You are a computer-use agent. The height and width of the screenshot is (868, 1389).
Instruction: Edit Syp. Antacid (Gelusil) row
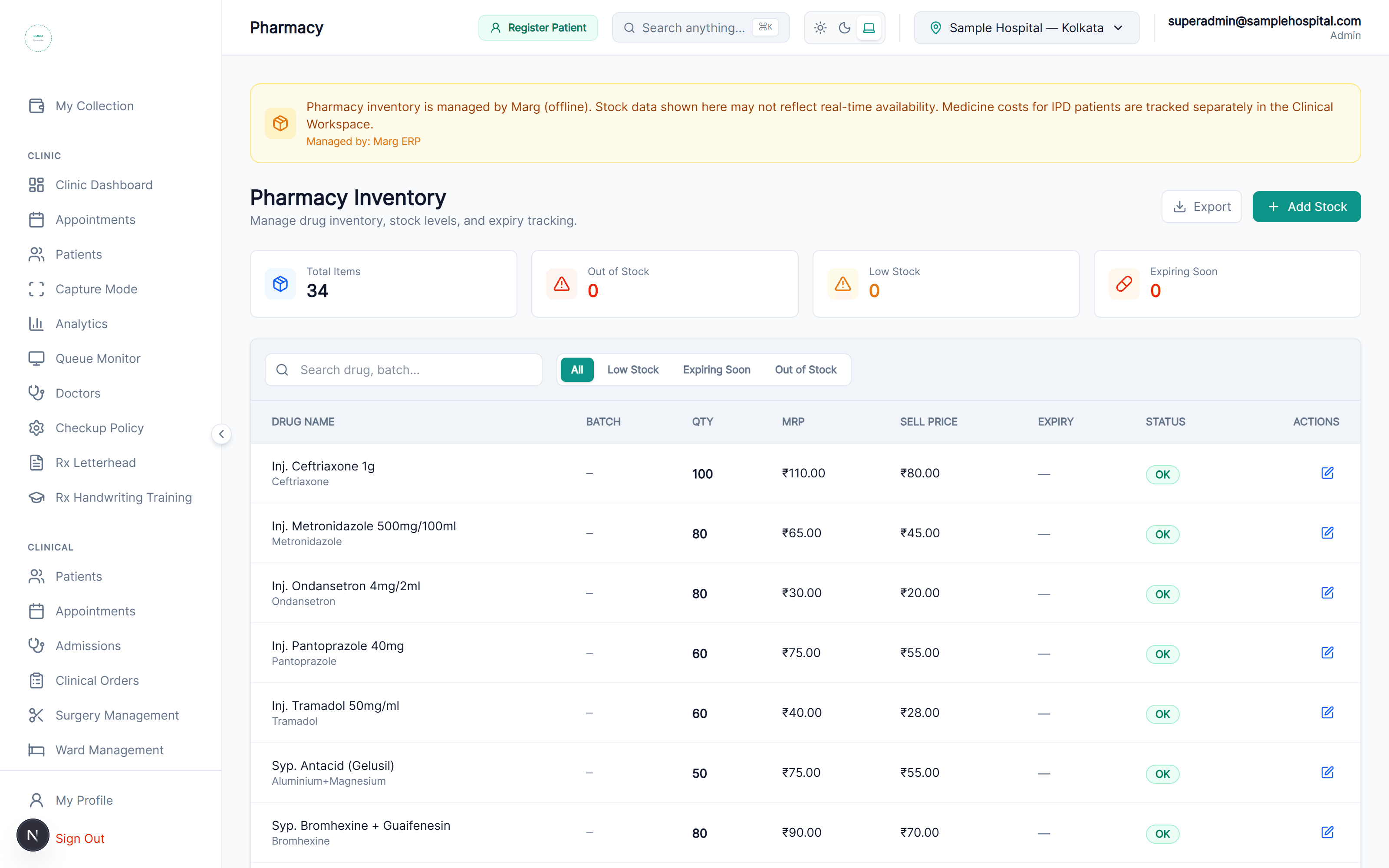click(1327, 772)
